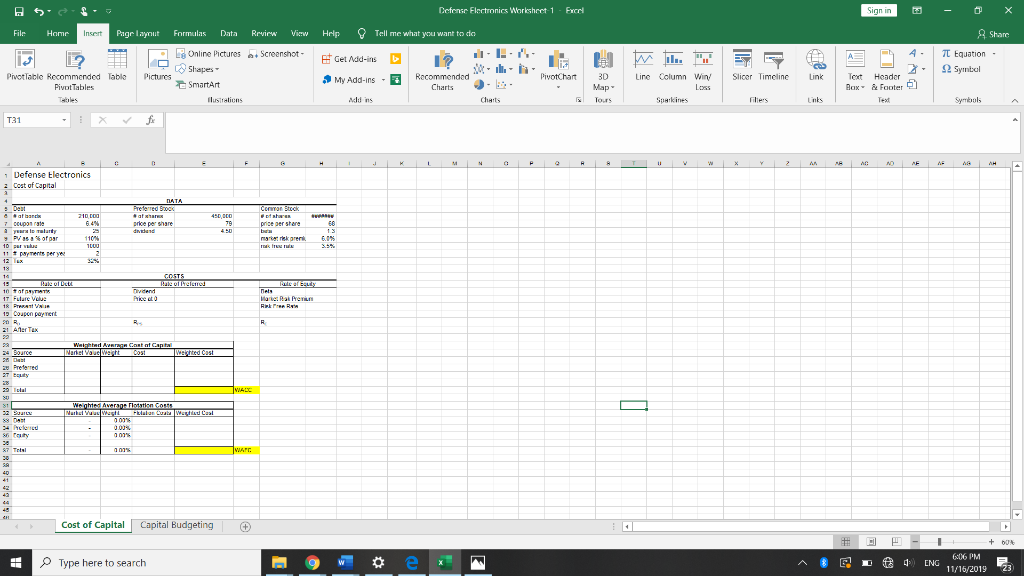
Task: Switch to the Formulas ribbon tab
Action: click(189, 32)
